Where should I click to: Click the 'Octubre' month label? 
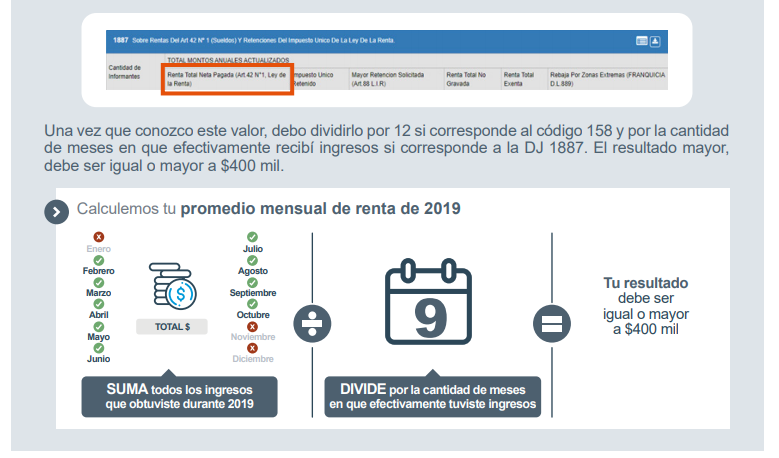coord(253,314)
